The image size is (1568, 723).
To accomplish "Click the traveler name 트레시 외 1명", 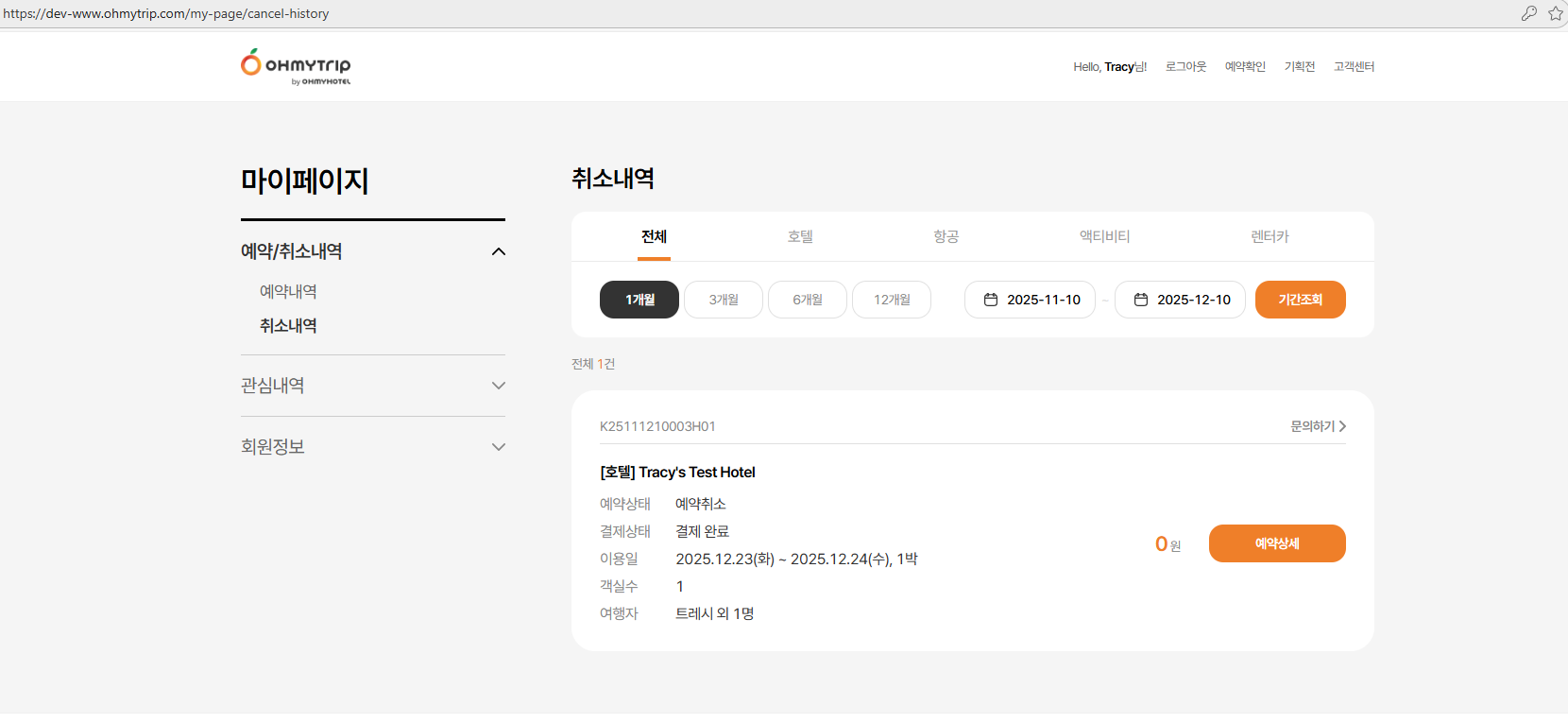I will point(714,613).
